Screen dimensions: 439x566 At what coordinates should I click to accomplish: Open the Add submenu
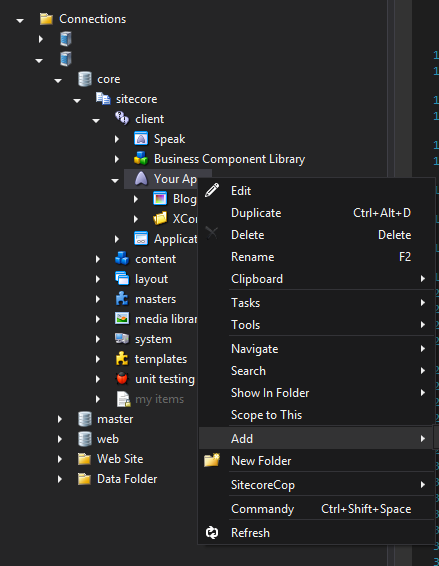316,439
